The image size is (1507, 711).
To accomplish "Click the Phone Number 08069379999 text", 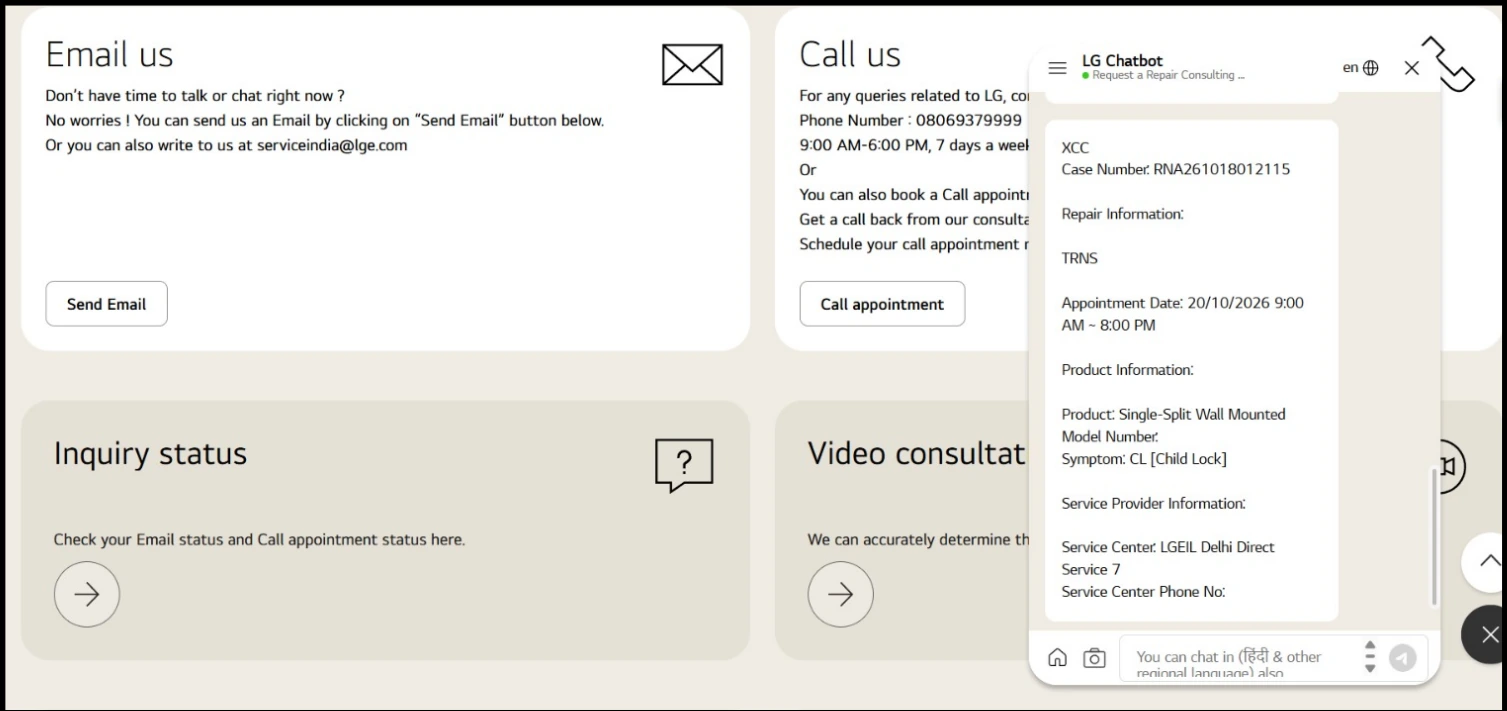I will point(910,120).
